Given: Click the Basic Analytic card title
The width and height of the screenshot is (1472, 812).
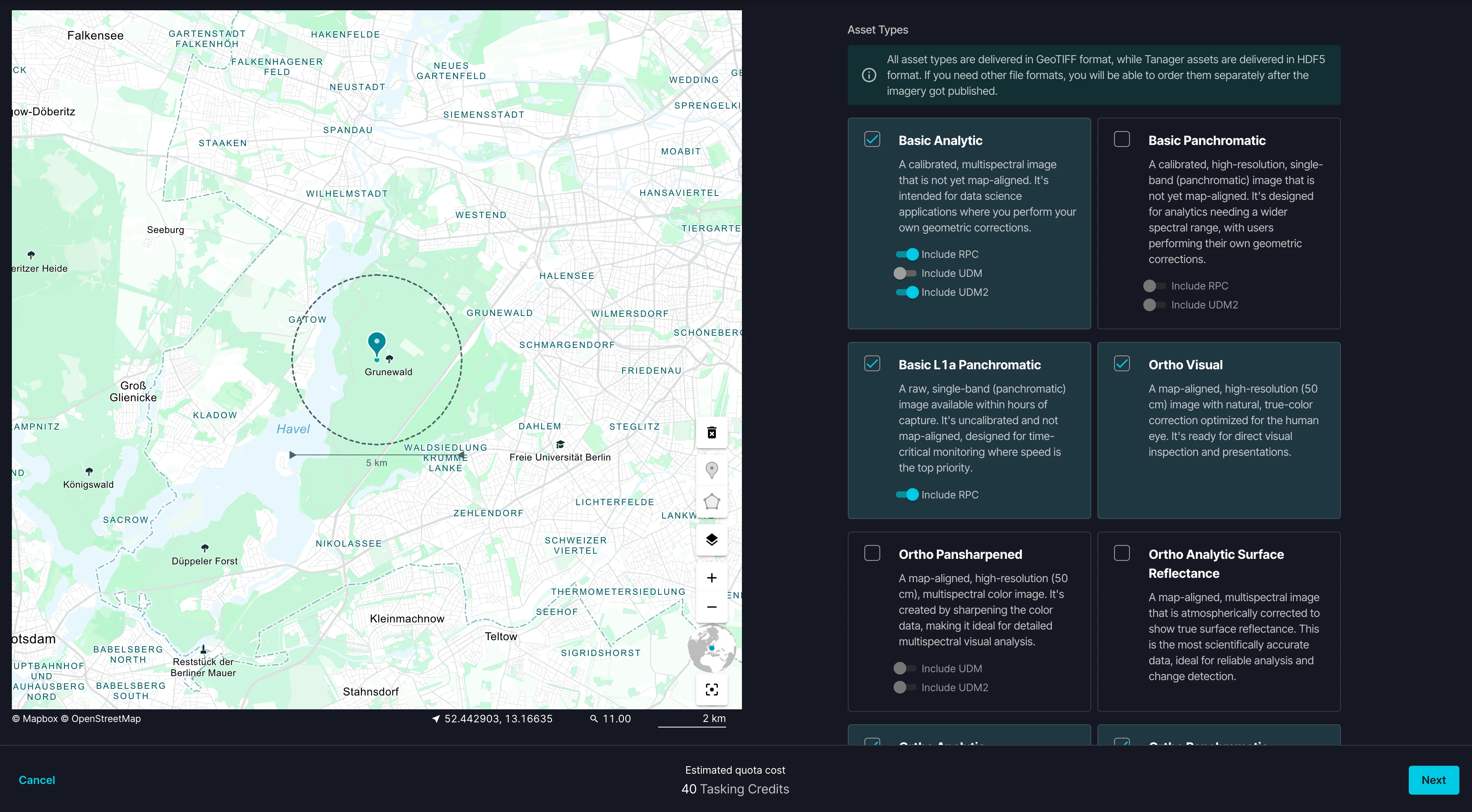Looking at the screenshot, I should coord(941,141).
